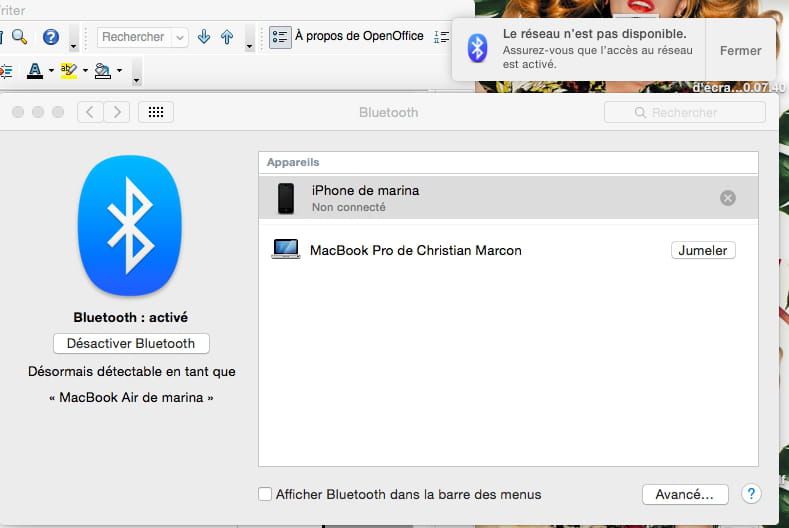Apply background color paint bucket icon

(x=103, y=70)
